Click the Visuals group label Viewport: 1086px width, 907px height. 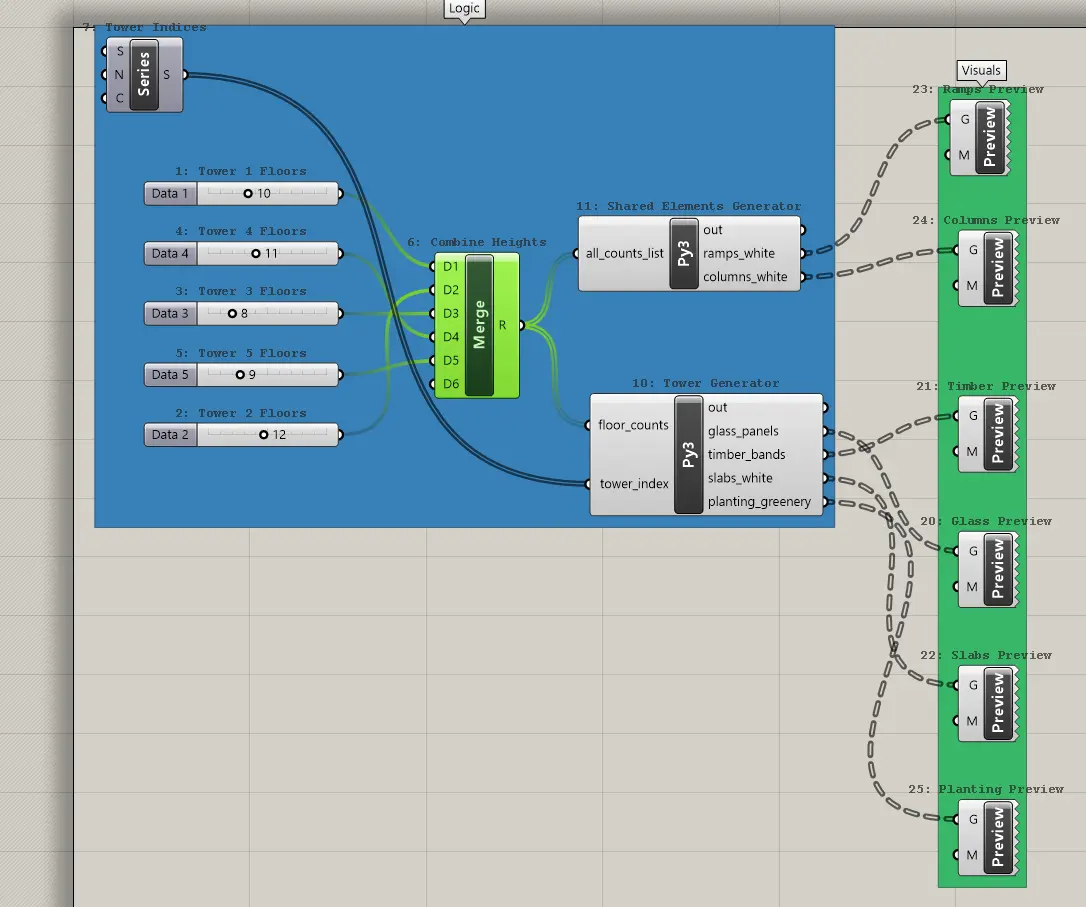click(x=981, y=70)
